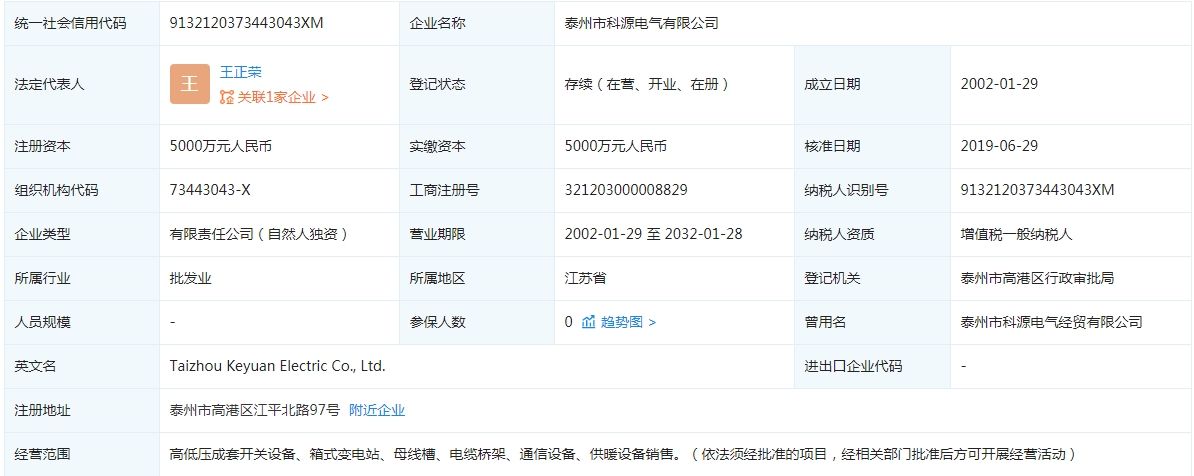Click registration authority 泰州市高港区行政审批局
This screenshot has width=1194, height=476.
pyautogui.click(x=1037, y=278)
